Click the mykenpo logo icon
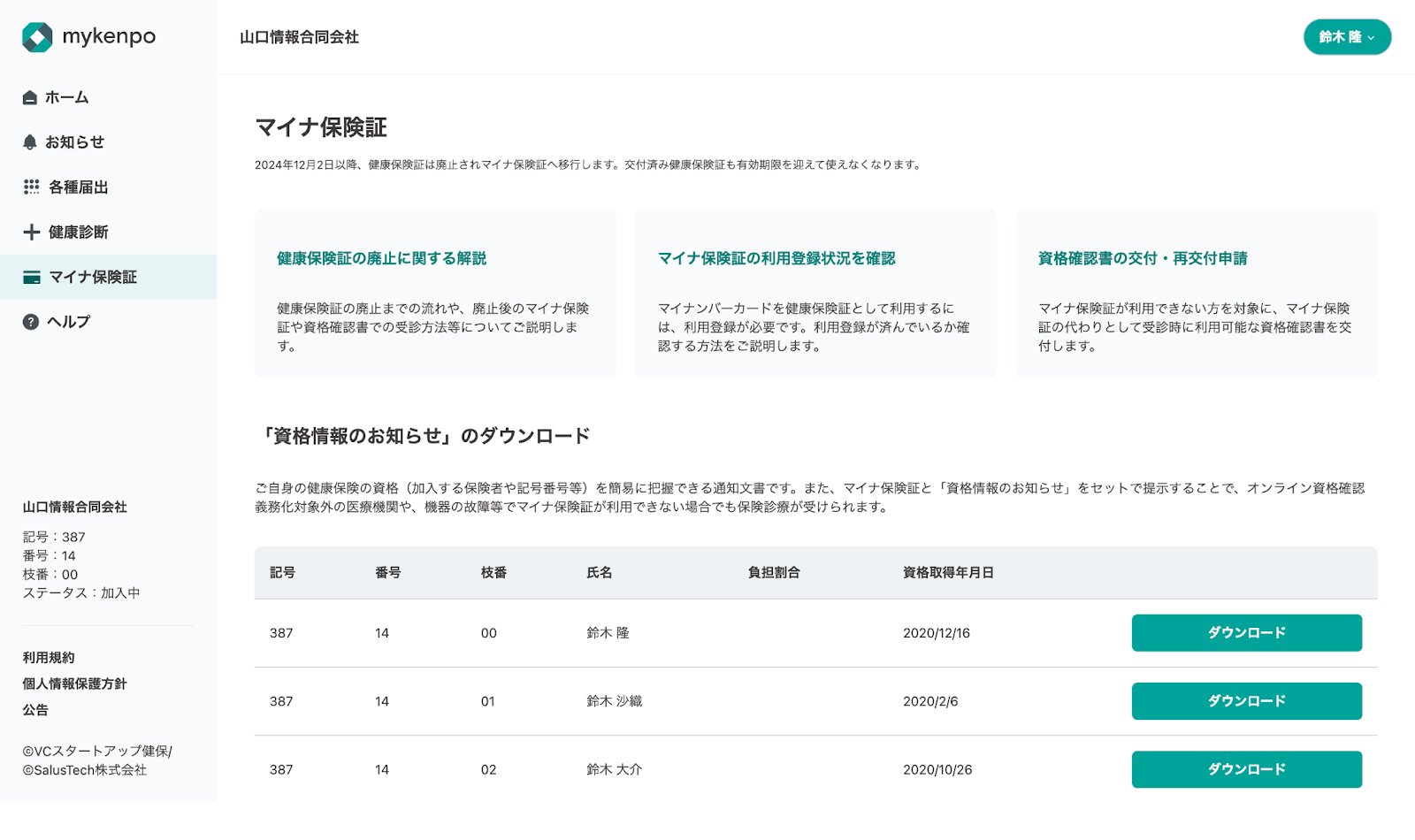The height and width of the screenshot is (840, 1415). (x=37, y=37)
